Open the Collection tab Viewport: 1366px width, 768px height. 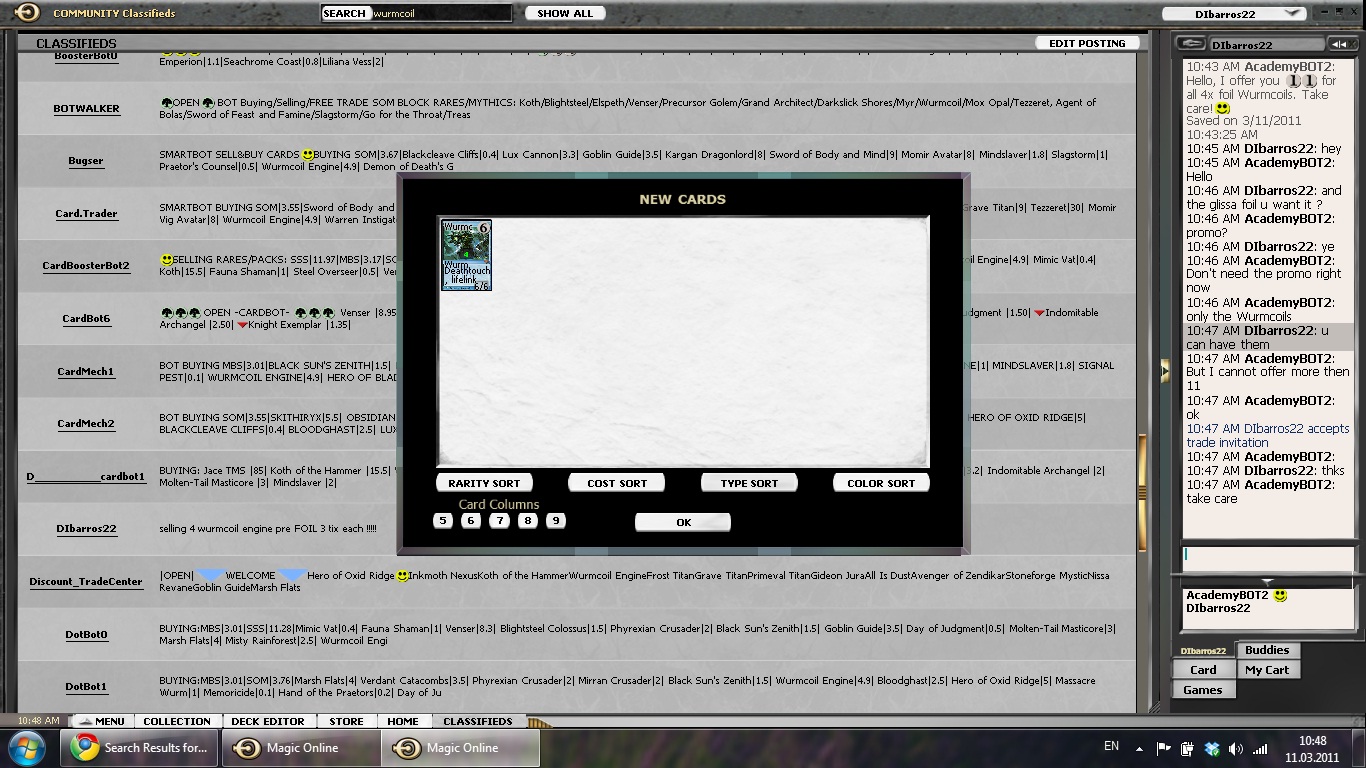pos(176,721)
